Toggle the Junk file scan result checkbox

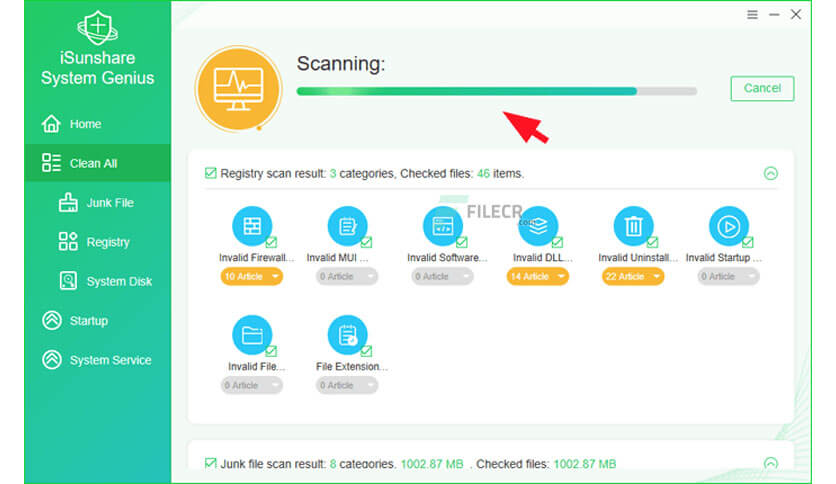(x=211, y=463)
